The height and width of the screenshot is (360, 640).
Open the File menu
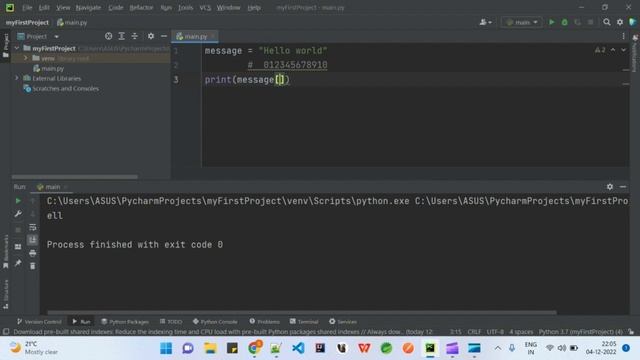point(27,7)
